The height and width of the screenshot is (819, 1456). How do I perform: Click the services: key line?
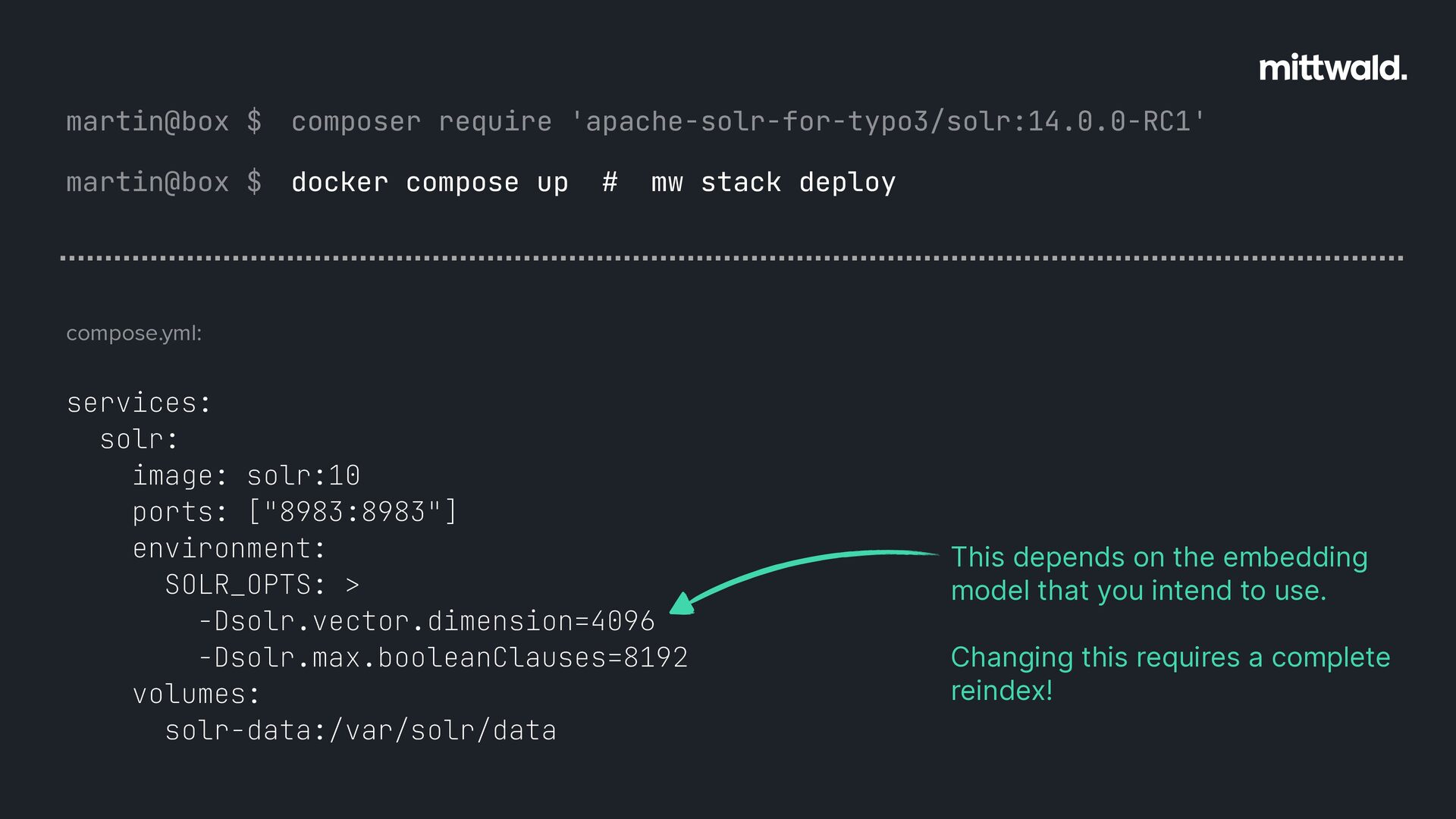139,403
